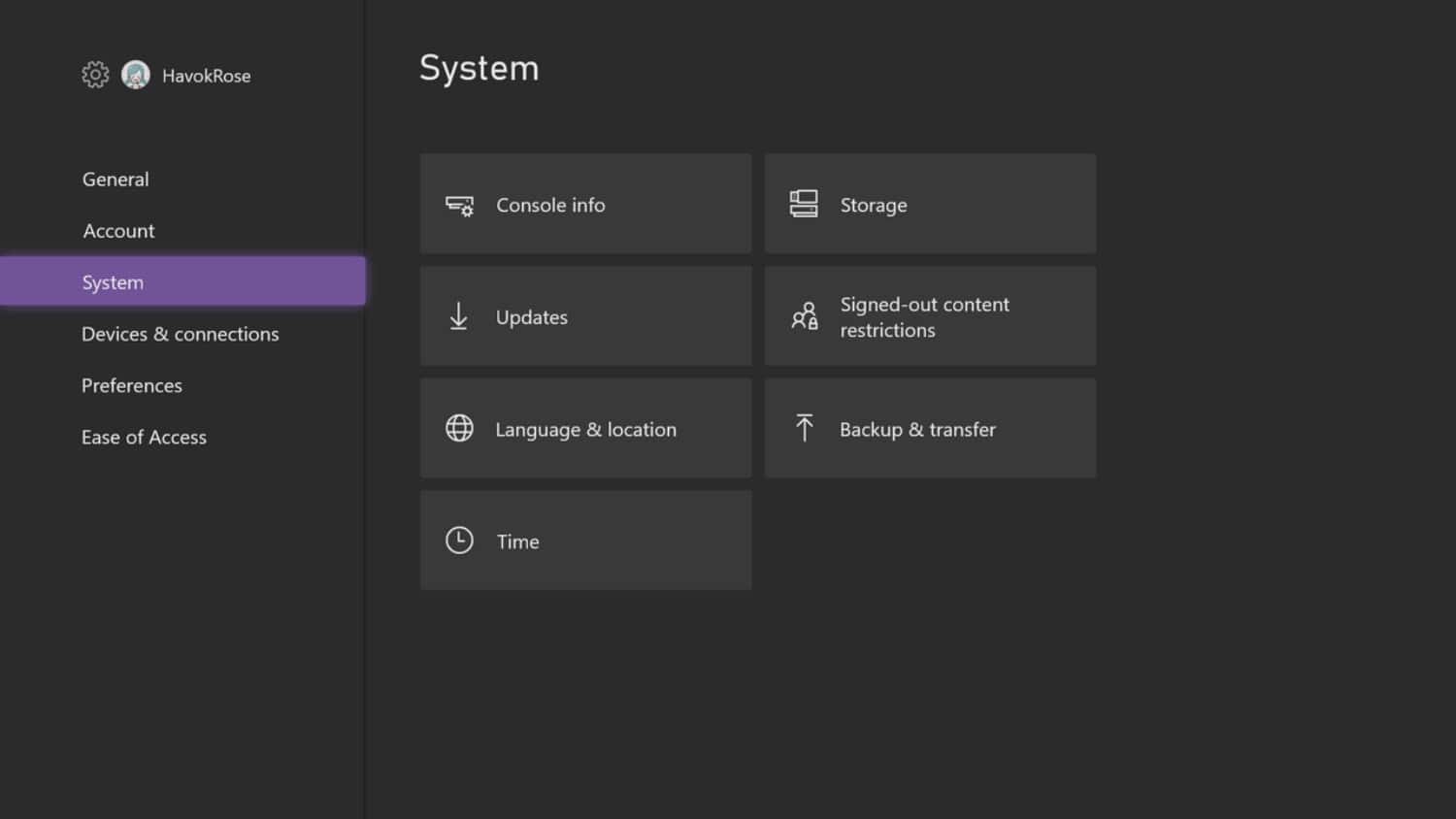Viewport: 1456px width, 819px height.
Task: Select the System category in sidebar
Action: 182,281
